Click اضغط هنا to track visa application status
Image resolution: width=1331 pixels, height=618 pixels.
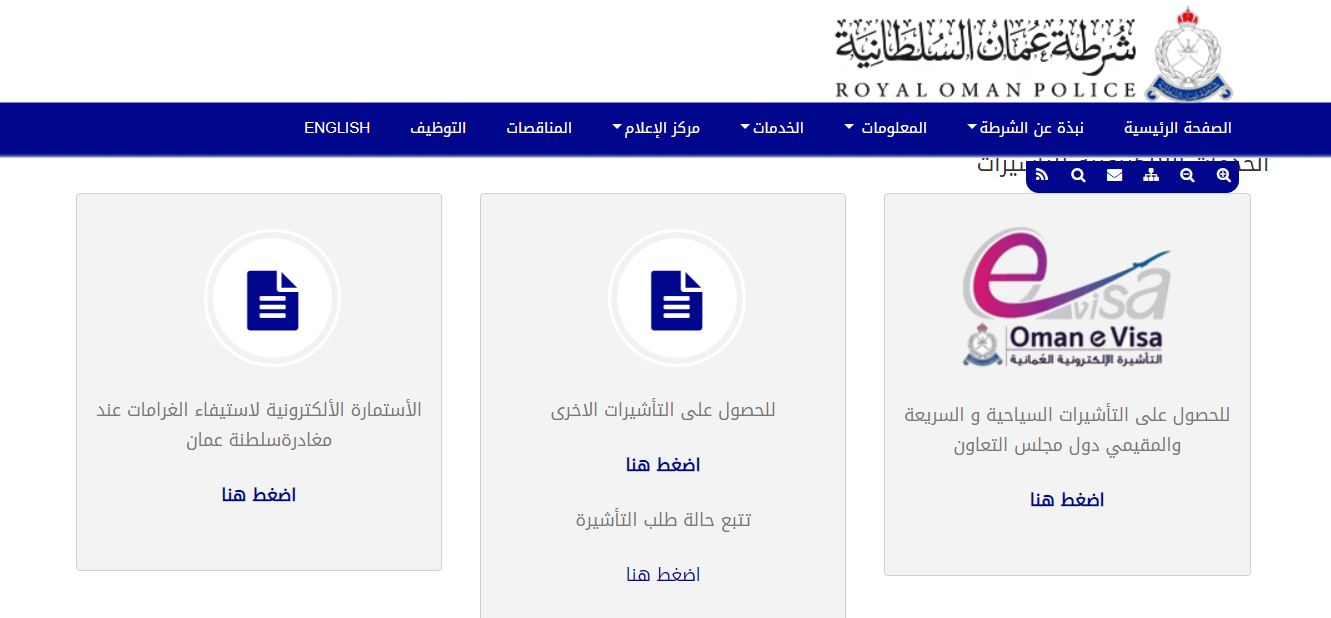663,573
